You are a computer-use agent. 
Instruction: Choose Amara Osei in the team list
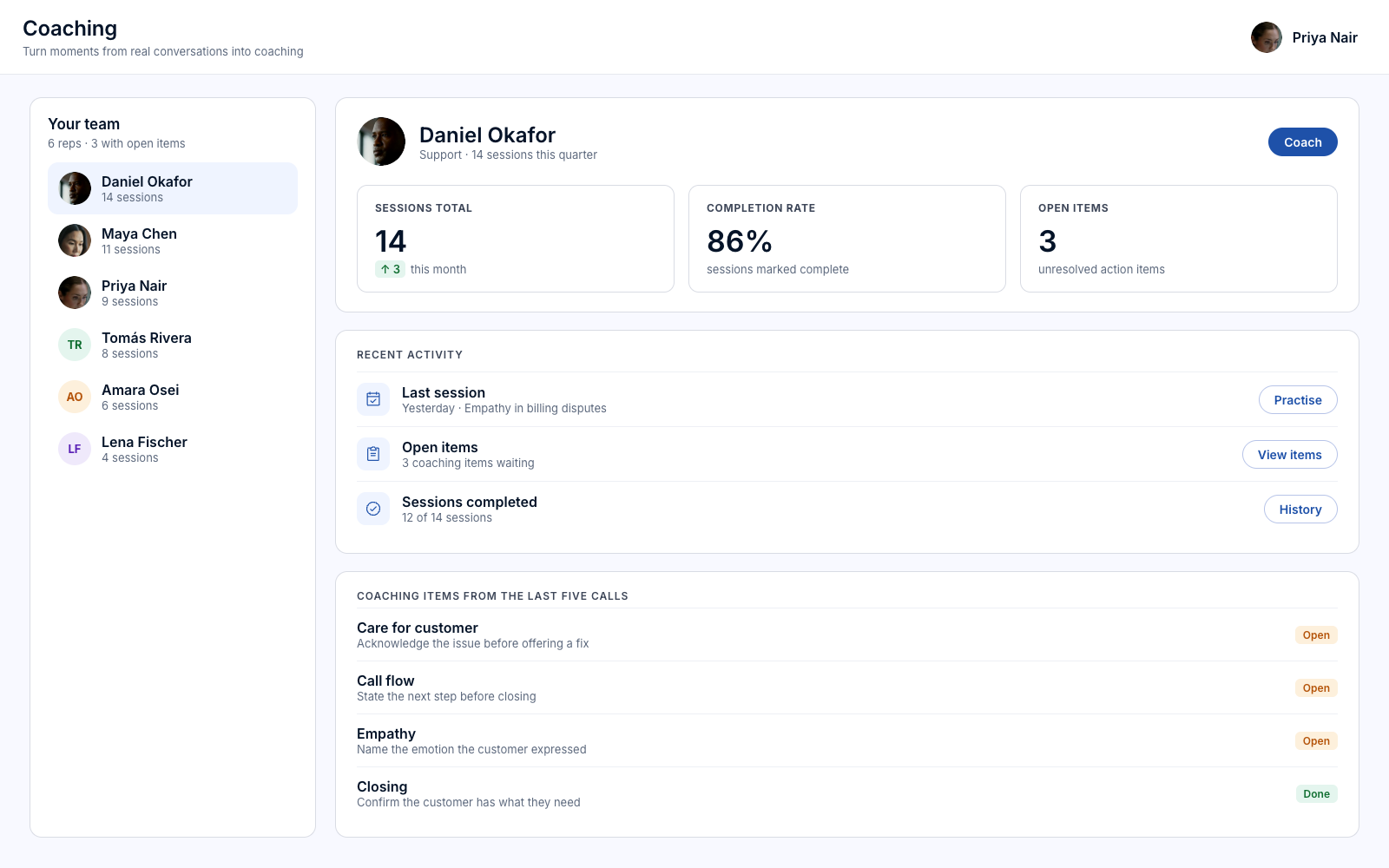[173, 397]
